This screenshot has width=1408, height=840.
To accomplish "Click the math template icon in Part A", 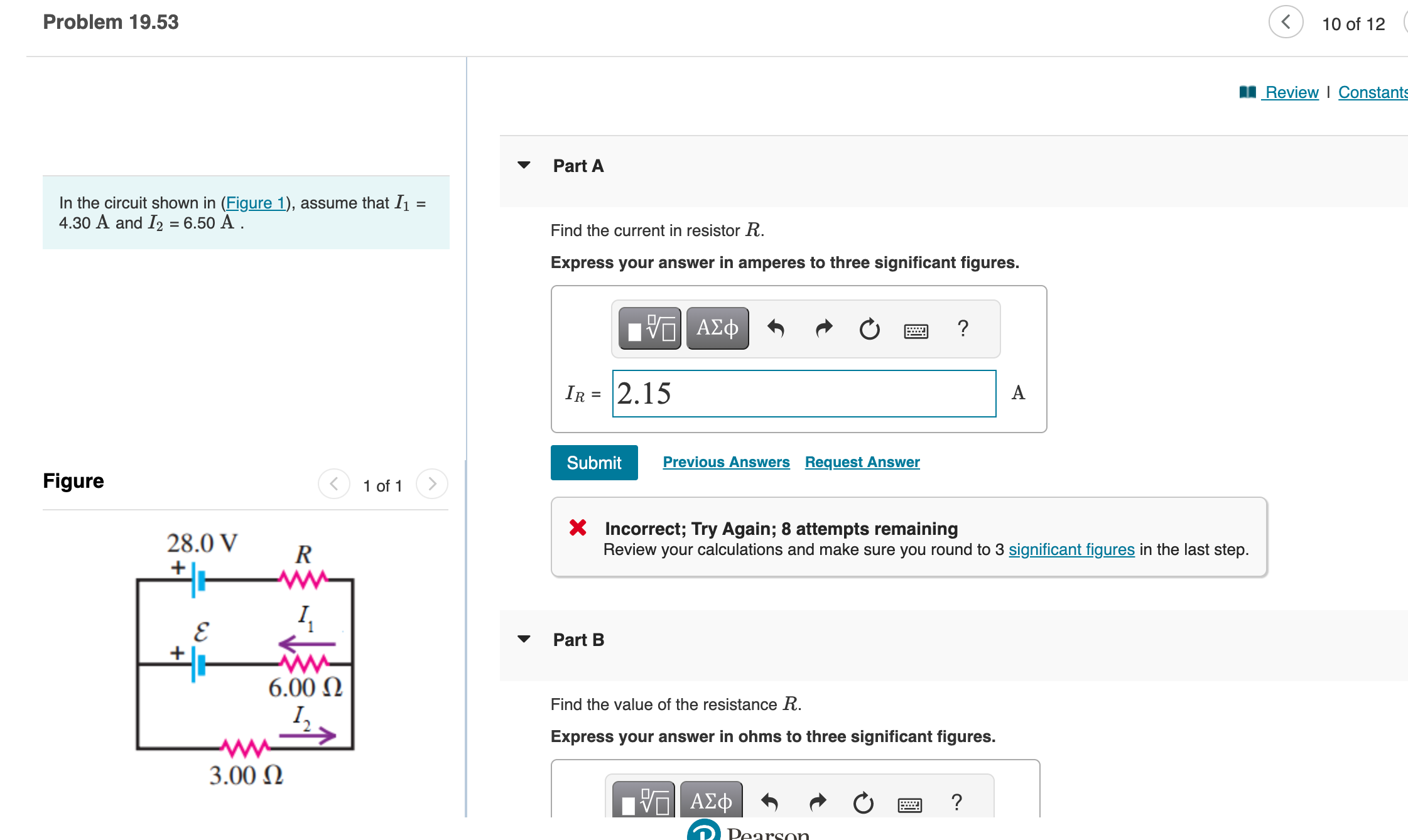I will (x=649, y=328).
